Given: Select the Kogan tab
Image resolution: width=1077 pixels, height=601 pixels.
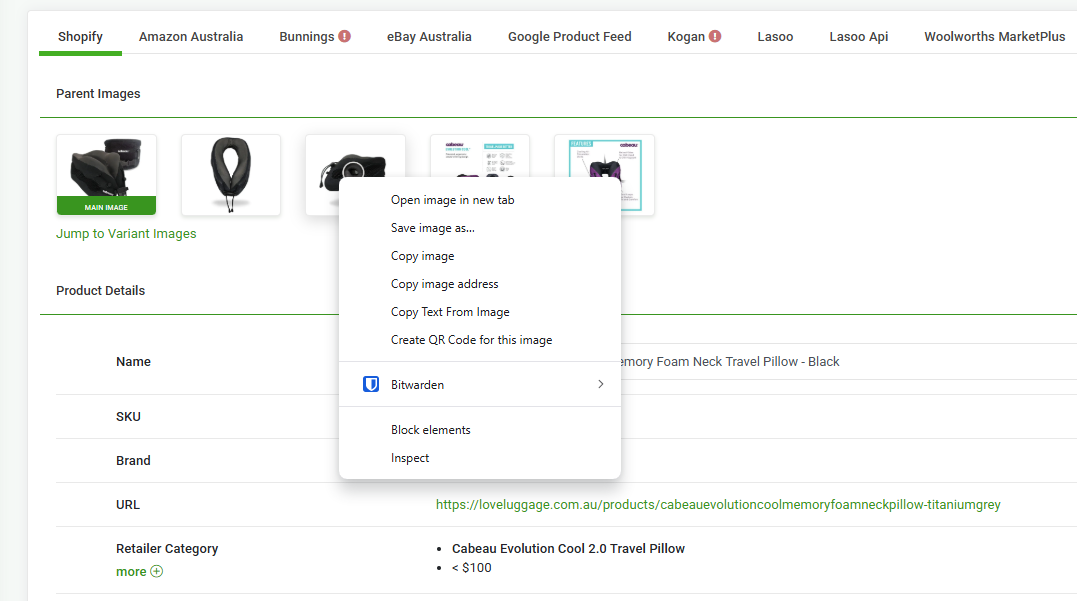Looking at the screenshot, I should pos(686,36).
